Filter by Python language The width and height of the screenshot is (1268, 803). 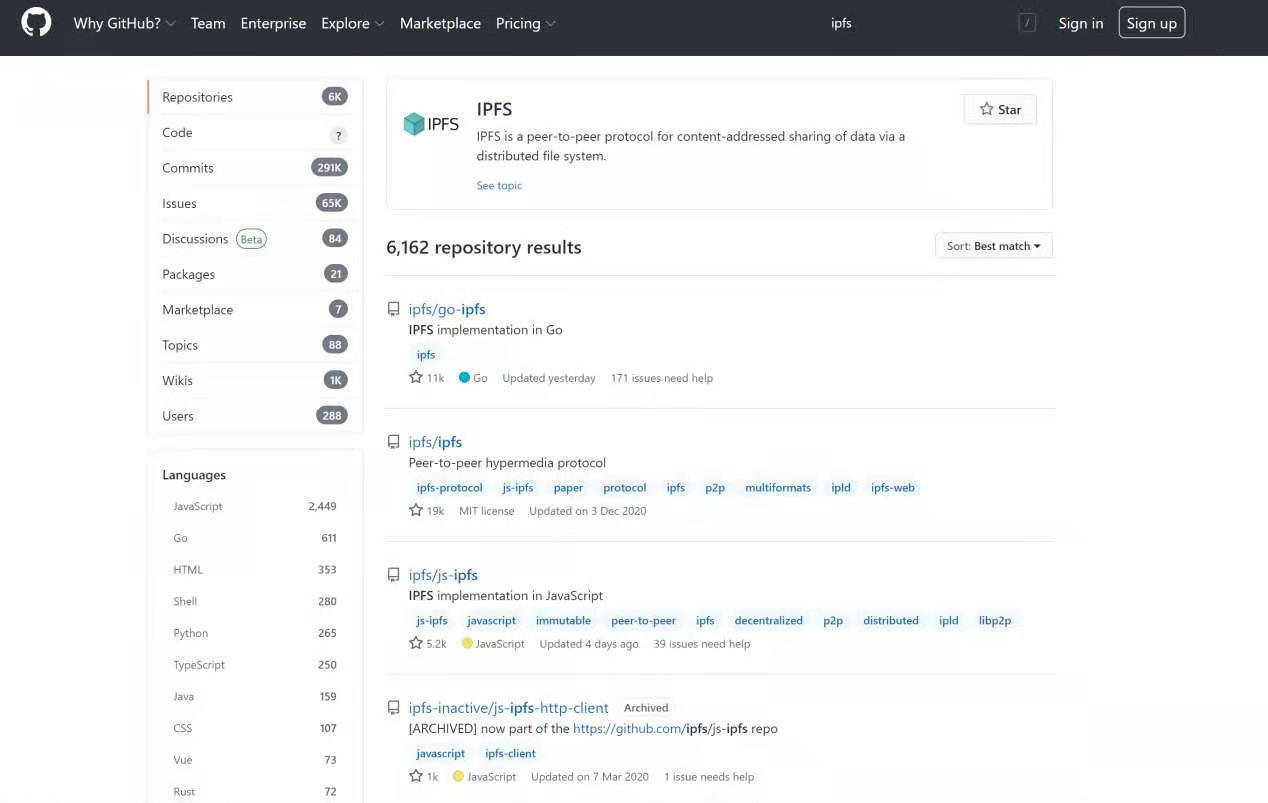[255, 633]
